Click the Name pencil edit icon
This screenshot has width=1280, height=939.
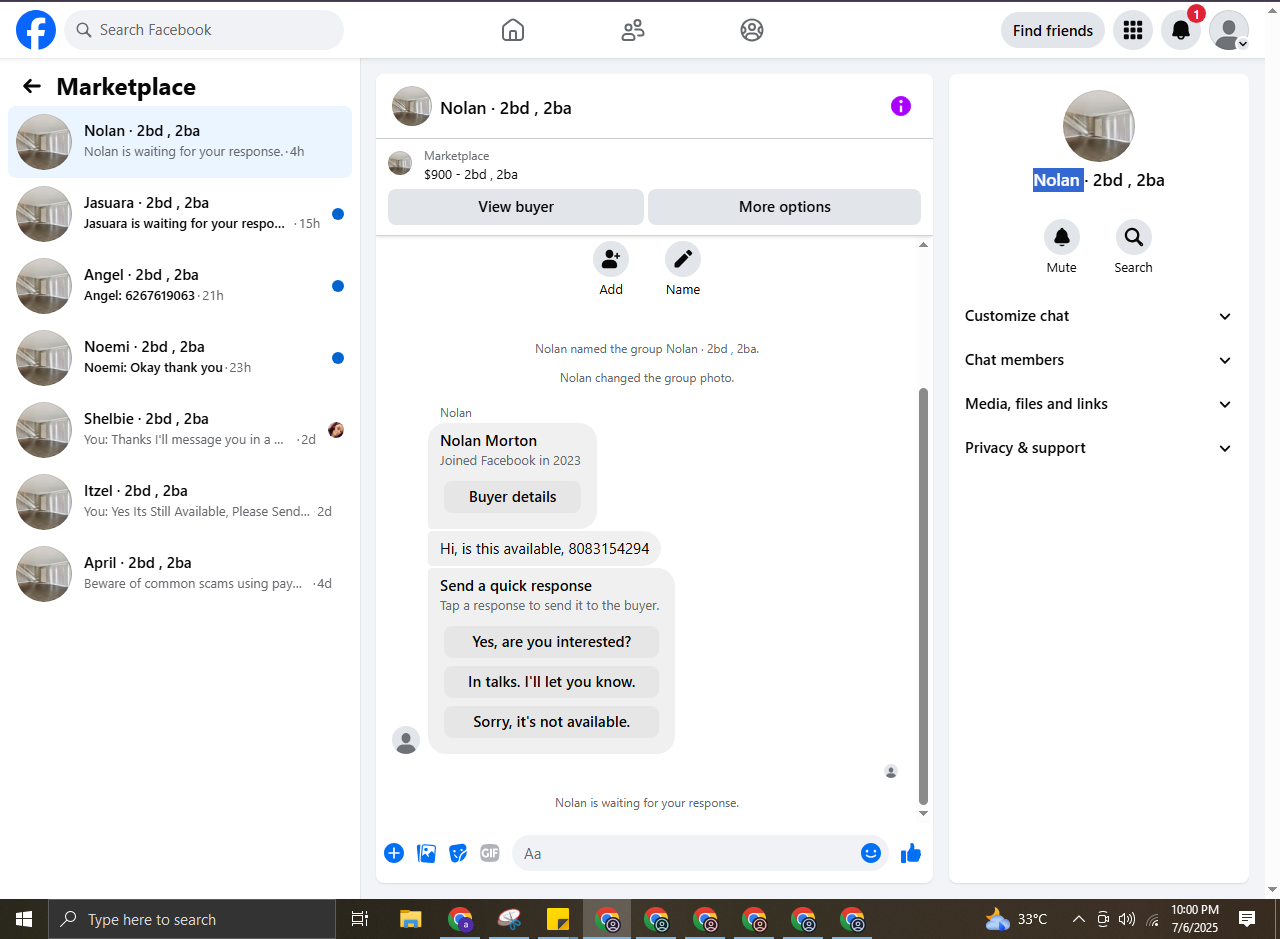tap(683, 260)
